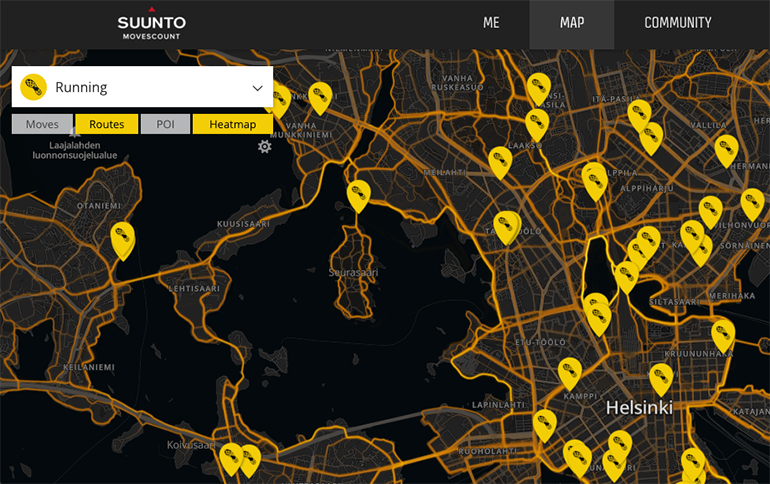
Task: Select the route marker near Alppila
Action: click(x=595, y=181)
